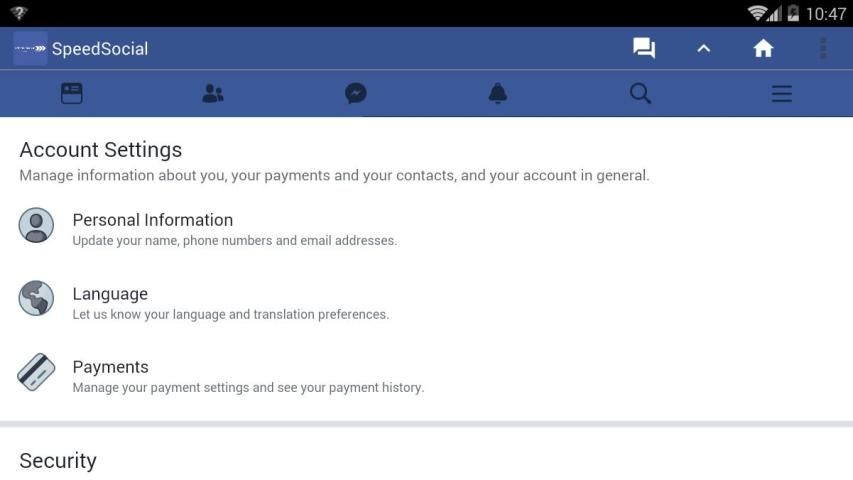Screen dimensions: 853x480
Task: Tap the Personal Information profile icon
Action: (36, 225)
